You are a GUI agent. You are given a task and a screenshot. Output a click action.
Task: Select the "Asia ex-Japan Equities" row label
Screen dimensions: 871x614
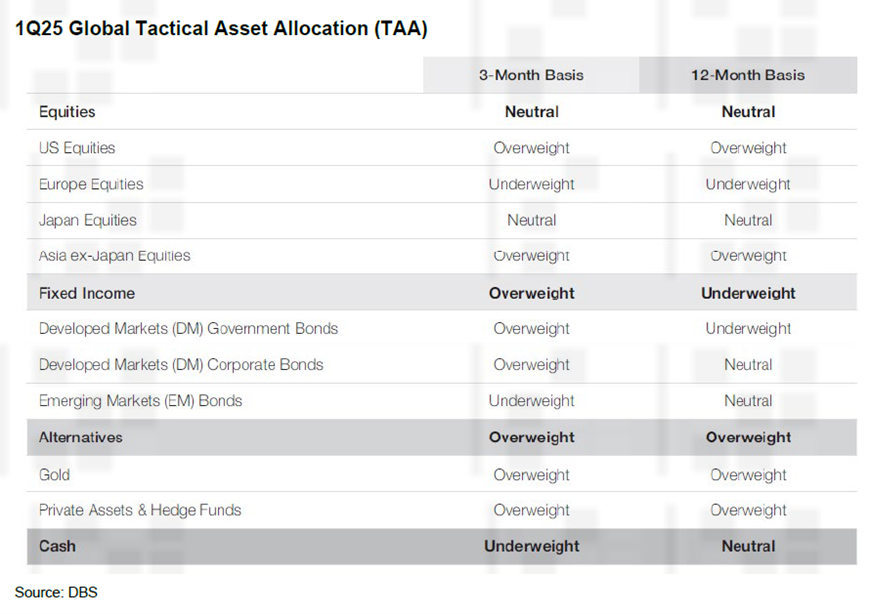[114, 256]
